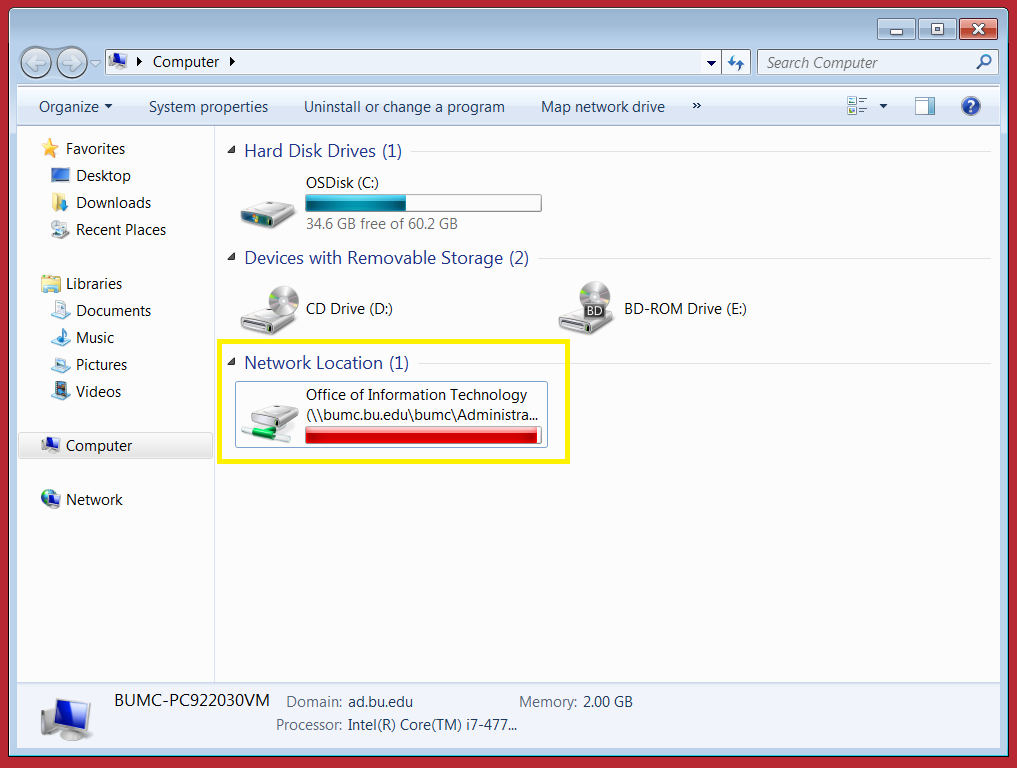Click the computer icon in details pane
The height and width of the screenshot is (768, 1017).
pos(66,719)
